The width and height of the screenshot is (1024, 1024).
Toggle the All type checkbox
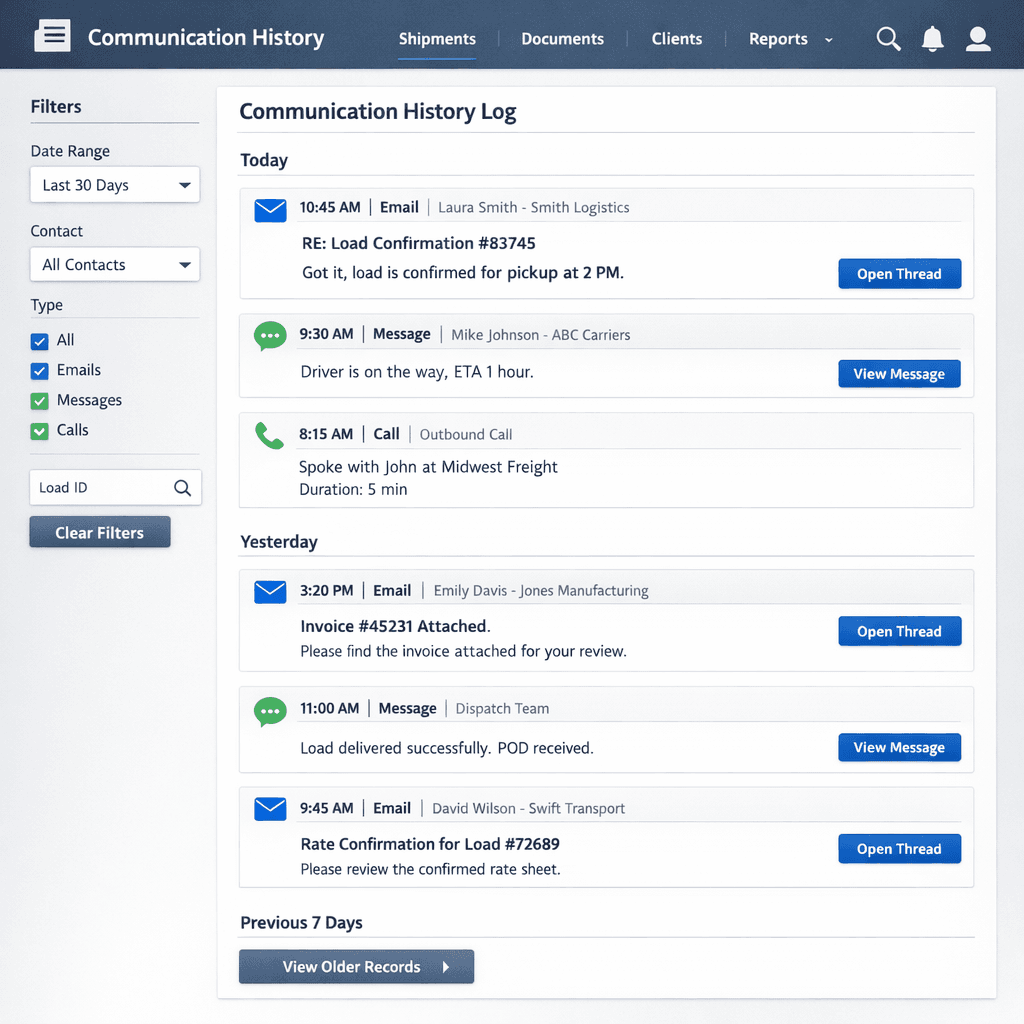coord(39,341)
